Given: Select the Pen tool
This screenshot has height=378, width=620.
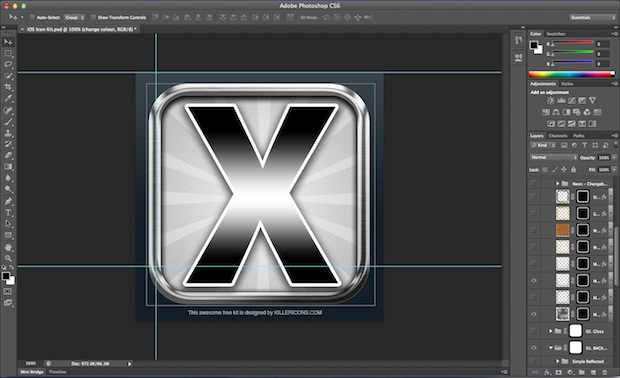Looking at the screenshot, I should tap(8, 201).
